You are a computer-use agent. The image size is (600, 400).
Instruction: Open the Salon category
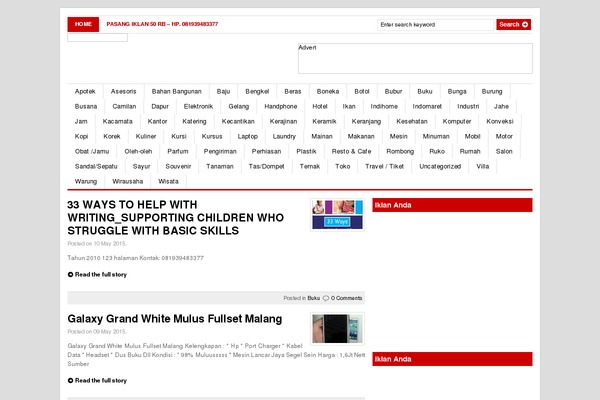coord(504,151)
